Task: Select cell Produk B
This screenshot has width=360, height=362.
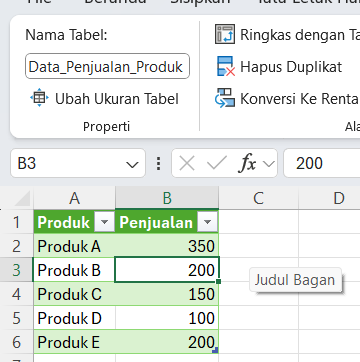Action: pos(75,270)
